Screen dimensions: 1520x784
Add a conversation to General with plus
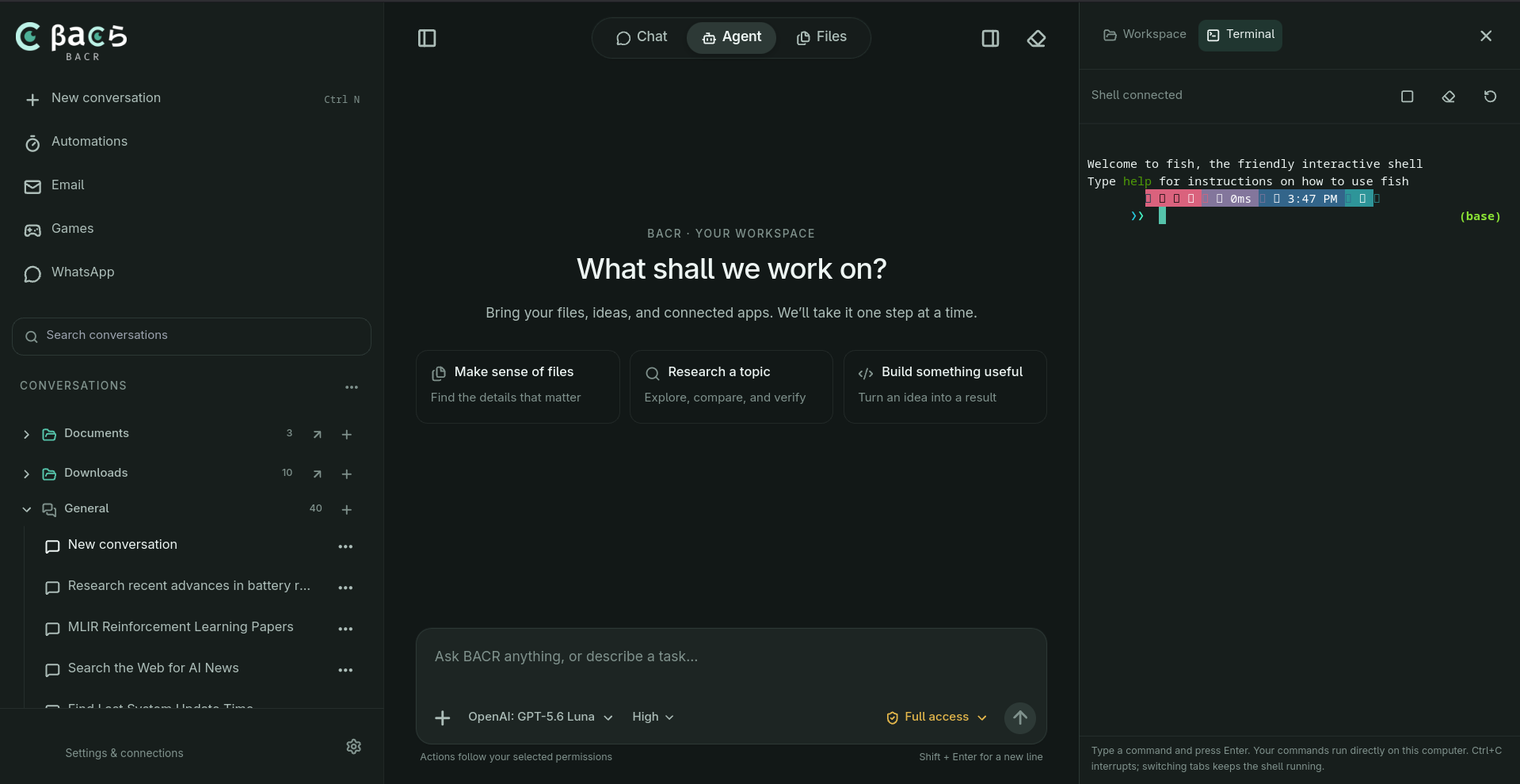346,509
